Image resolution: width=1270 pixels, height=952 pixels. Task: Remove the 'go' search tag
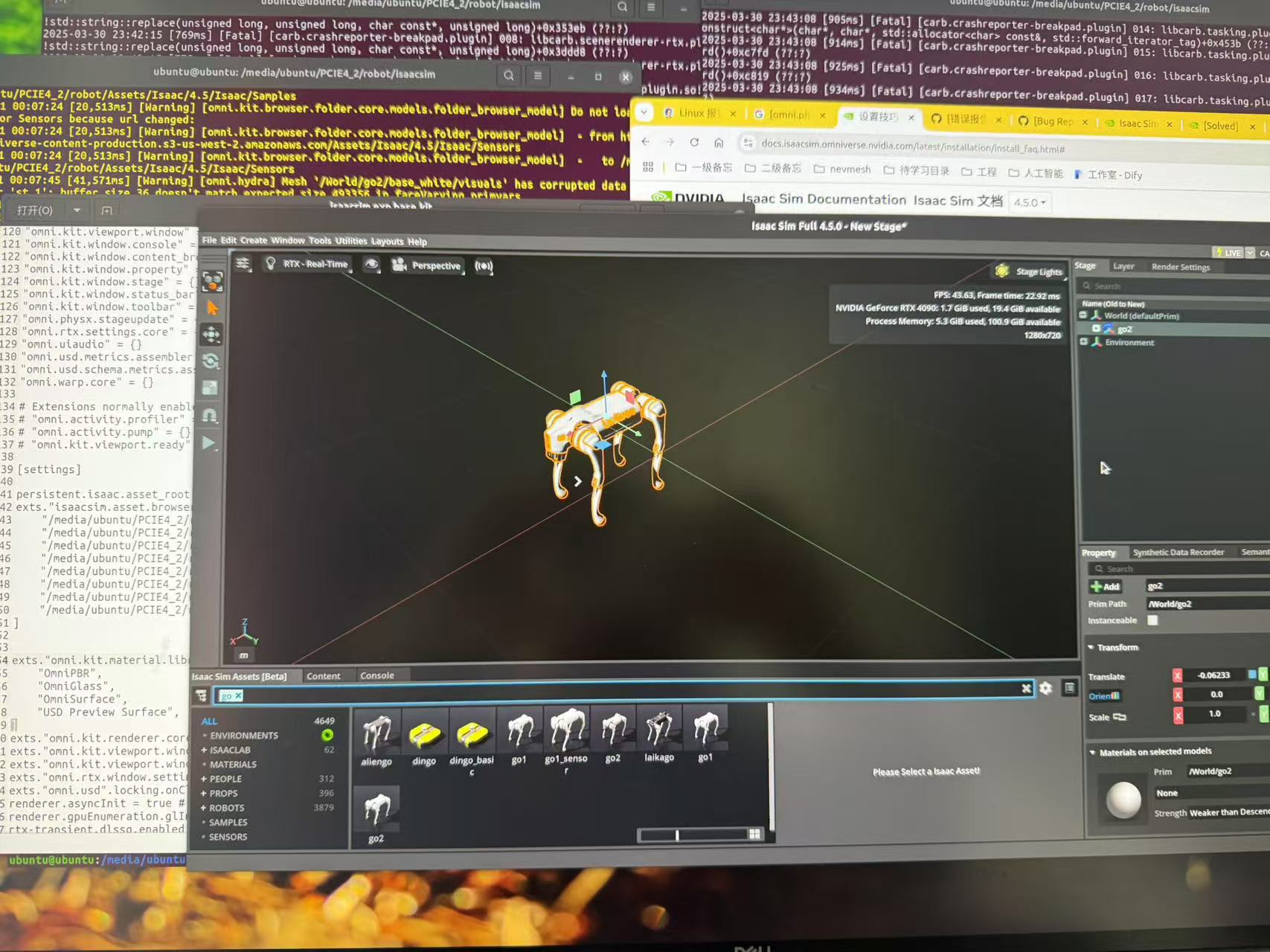point(239,695)
